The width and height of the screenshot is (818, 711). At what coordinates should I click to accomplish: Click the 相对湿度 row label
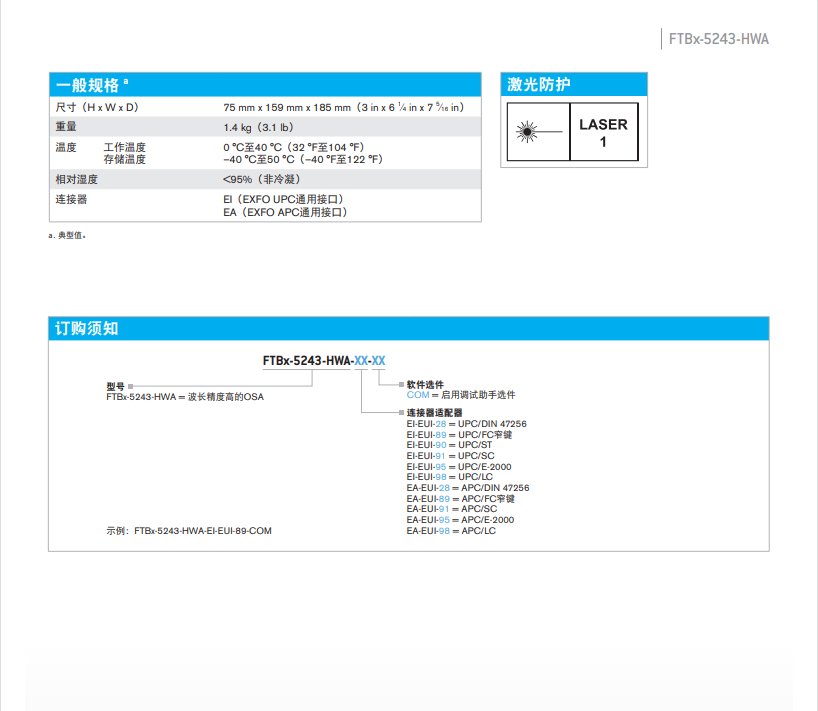tap(77, 179)
